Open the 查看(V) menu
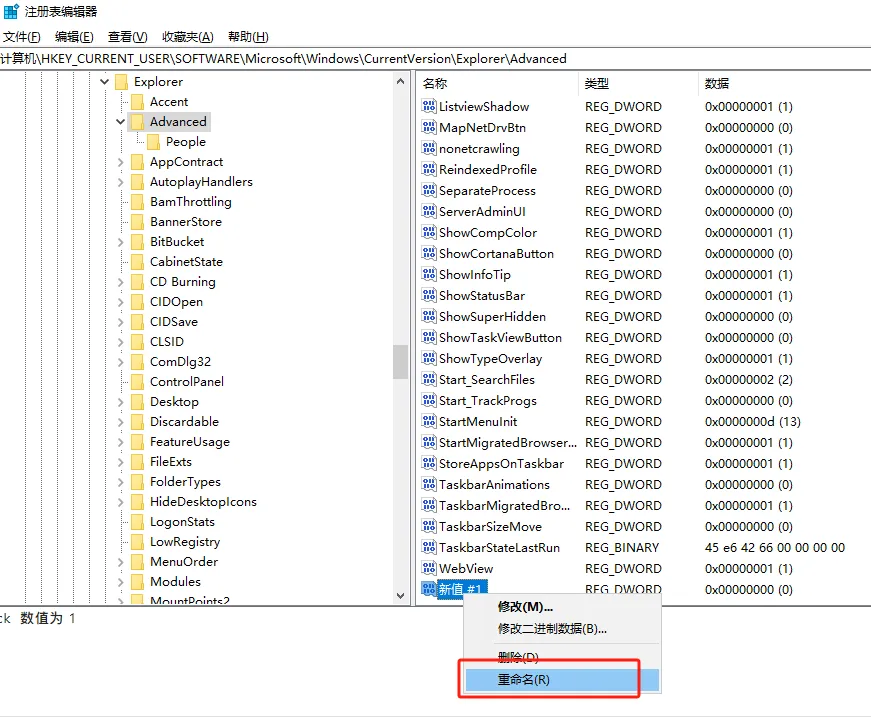871x717 pixels. pyautogui.click(x=127, y=37)
